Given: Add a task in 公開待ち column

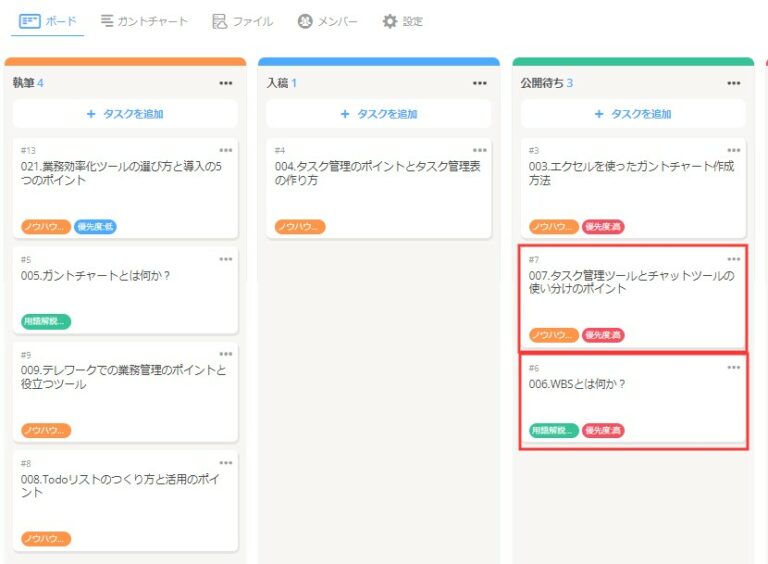Looking at the screenshot, I should (x=633, y=114).
